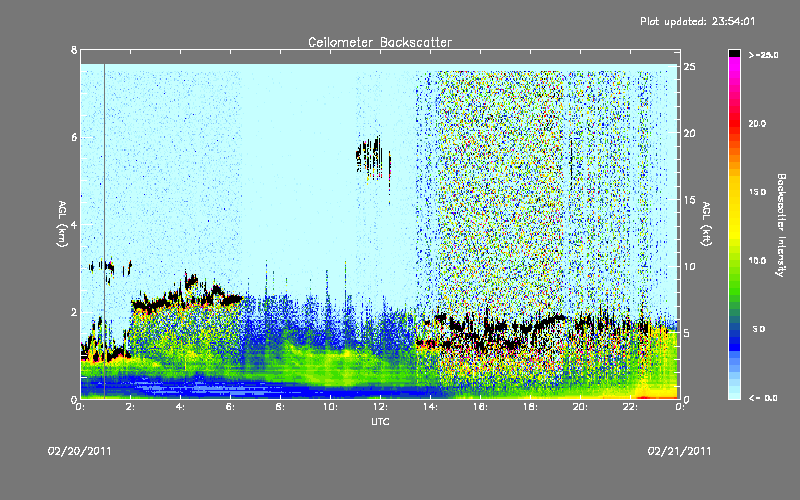
Task: Click the ">=25.0" colorbar maximum label
Action: point(763,55)
